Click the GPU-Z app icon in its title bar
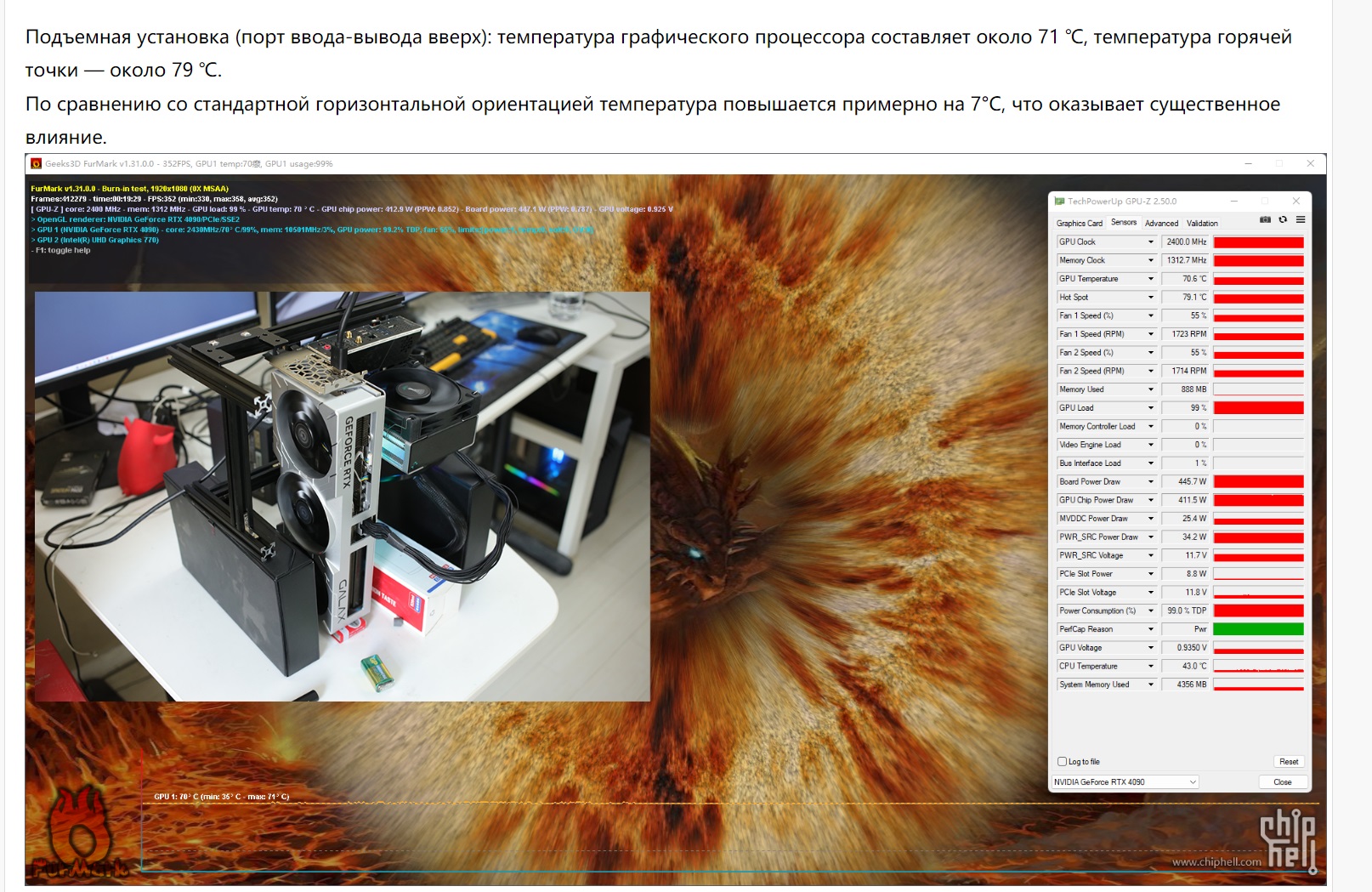 (1059, 202)
